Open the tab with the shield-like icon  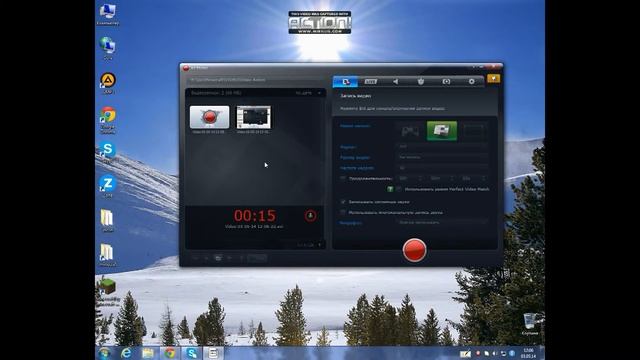[x=421, y=82]
